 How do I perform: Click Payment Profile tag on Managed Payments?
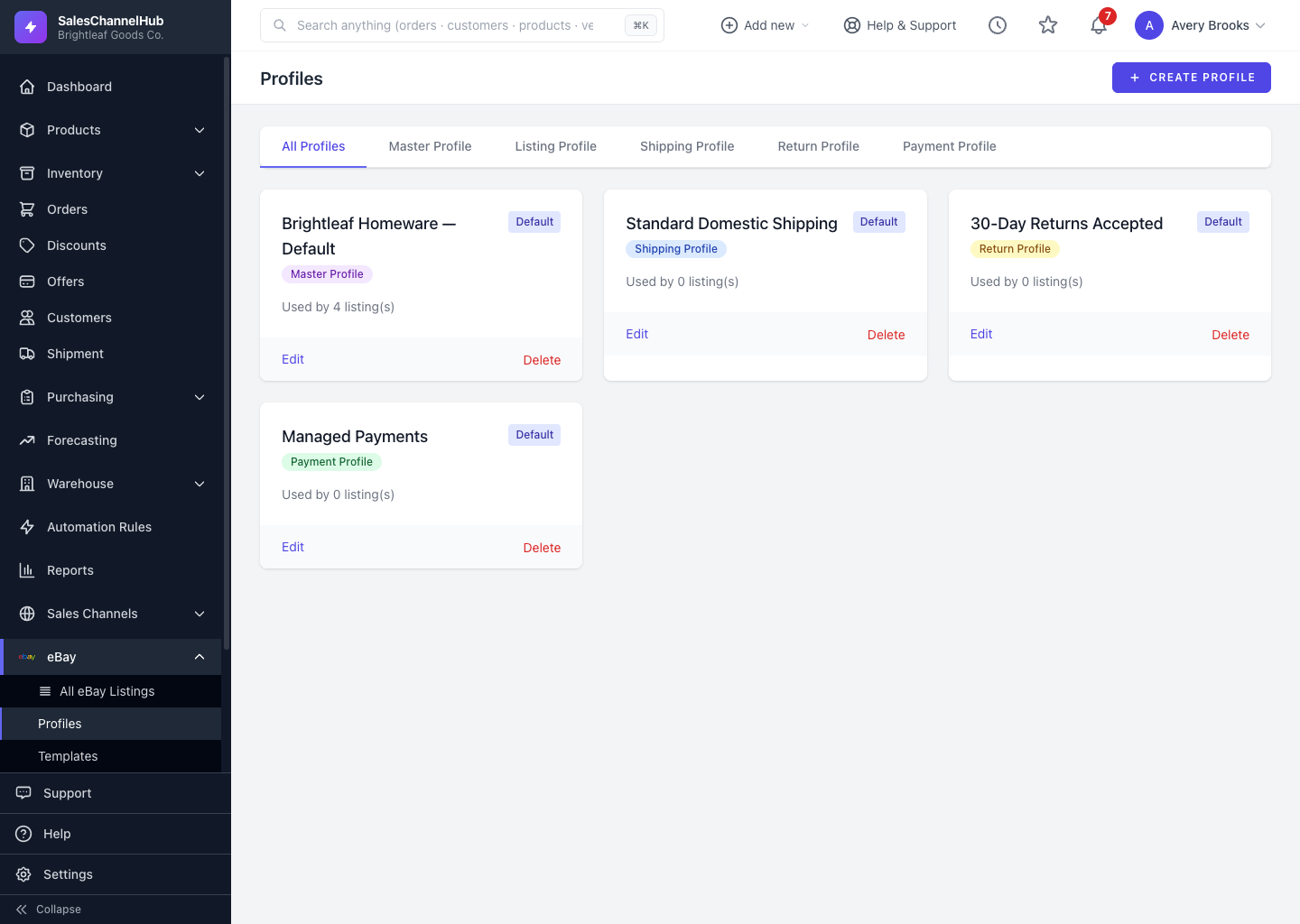(331, 462)
